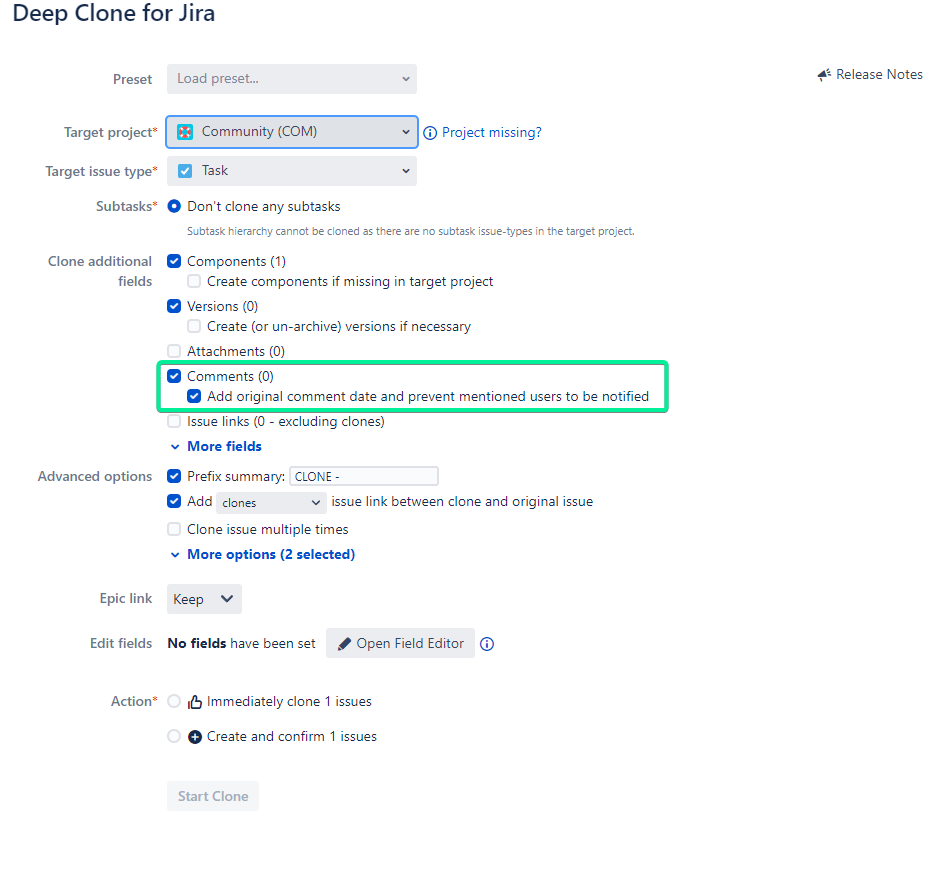The image size is (931, 890).
Task: Check the Attachments (0) checkbox
Action: point(174,351)
